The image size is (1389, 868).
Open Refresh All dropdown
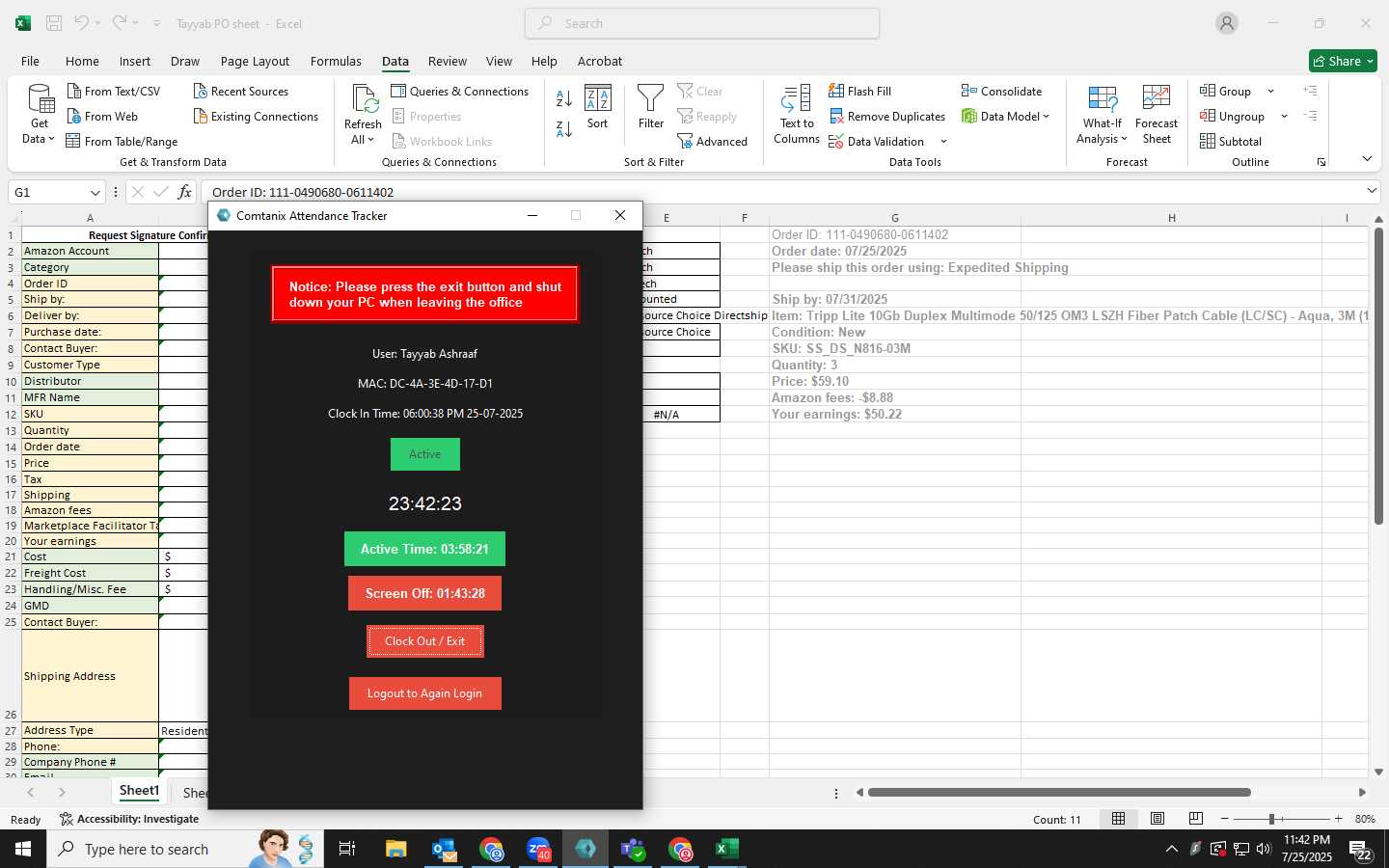point(363,116)
